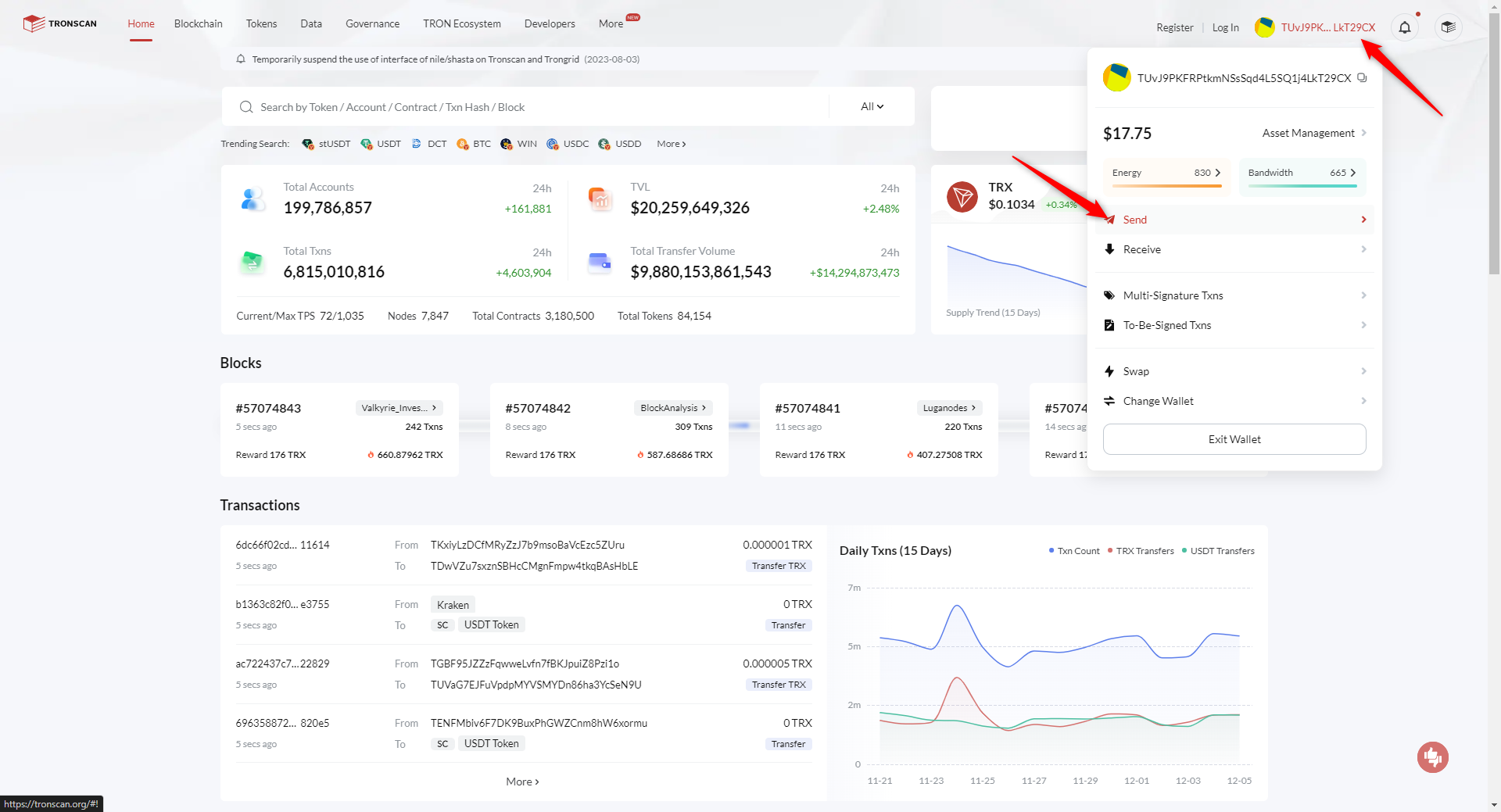Click the wallet avatar in header
Screen dimensions: 1501x812
[1264, 28]
